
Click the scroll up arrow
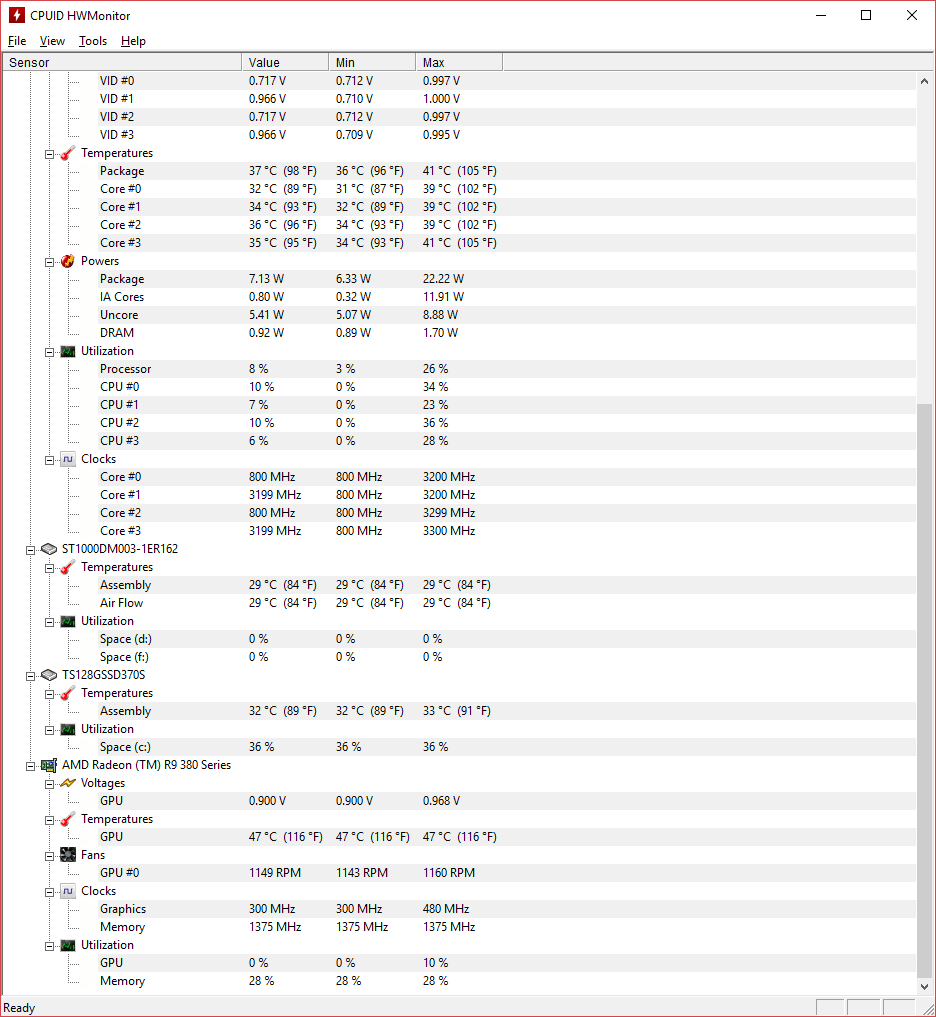pos(924,81)
